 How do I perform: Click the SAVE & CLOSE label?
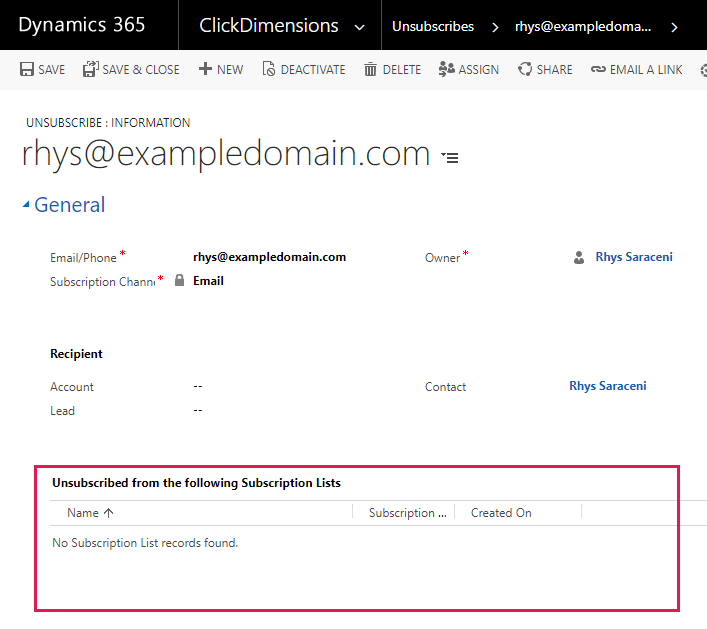141,70
